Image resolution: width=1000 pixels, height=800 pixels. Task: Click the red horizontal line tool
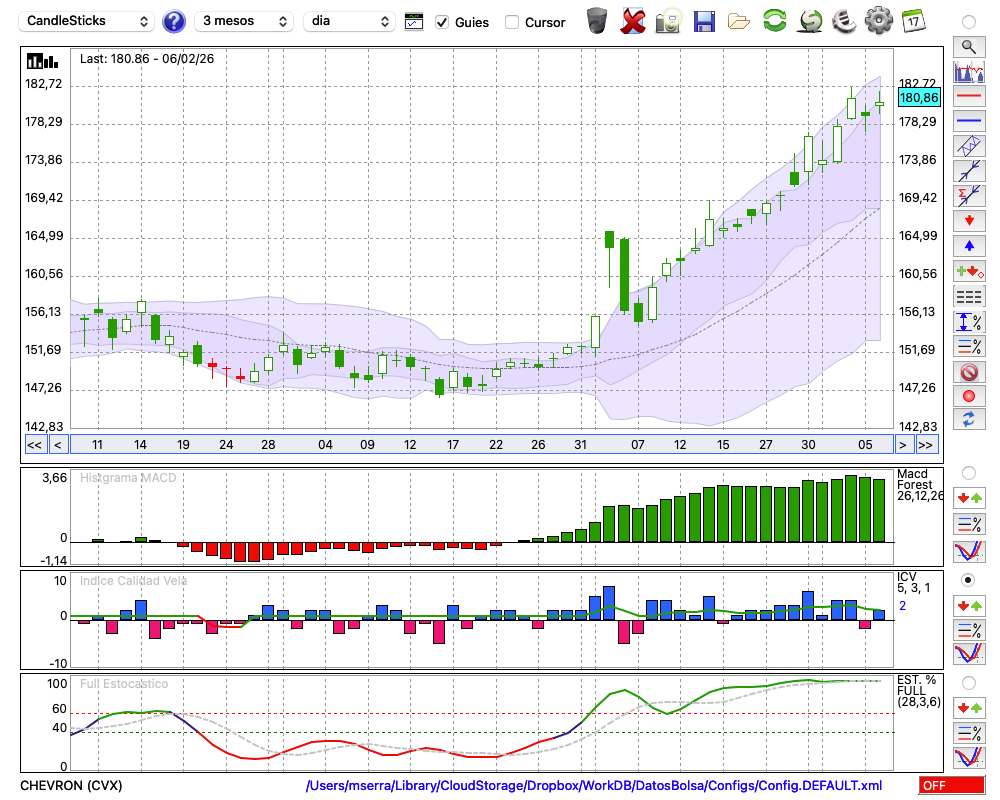pos(968,97)
